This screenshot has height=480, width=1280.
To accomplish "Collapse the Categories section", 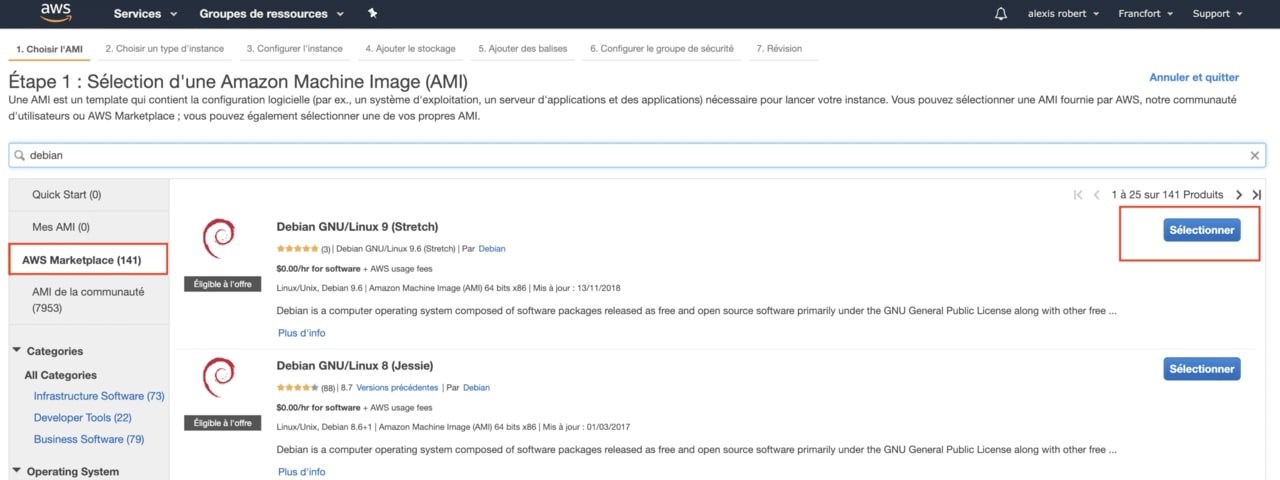I will pos(17,351).
